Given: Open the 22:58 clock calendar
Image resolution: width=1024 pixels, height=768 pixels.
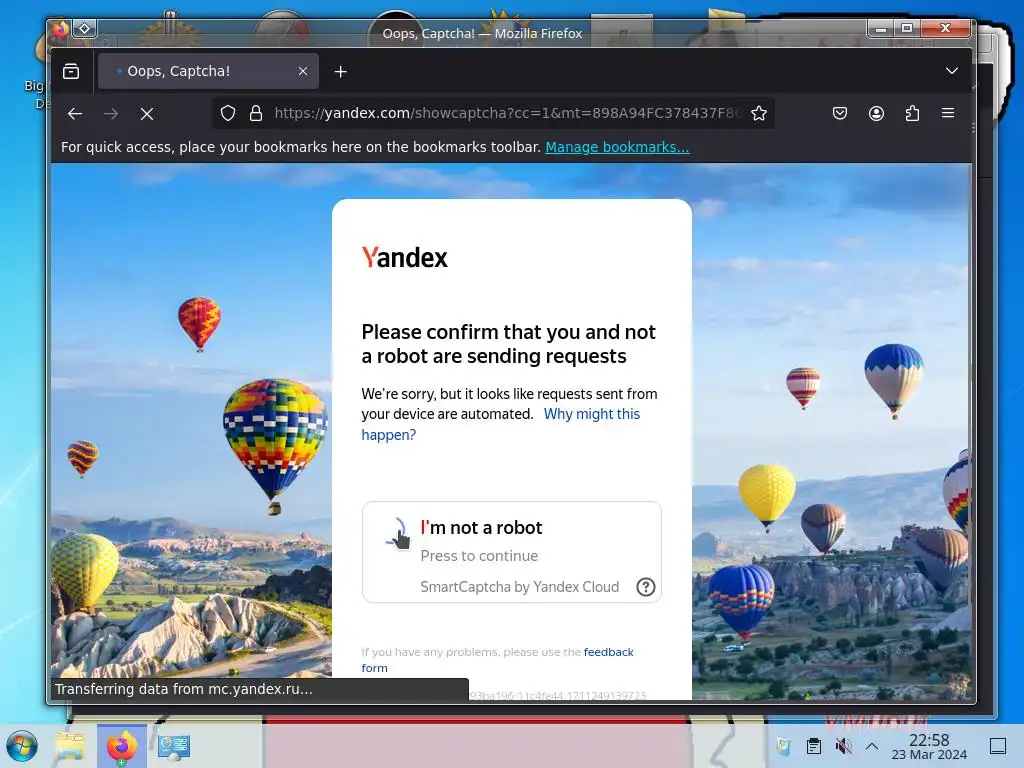Looking at the screenshot, I should coord(929,746).
